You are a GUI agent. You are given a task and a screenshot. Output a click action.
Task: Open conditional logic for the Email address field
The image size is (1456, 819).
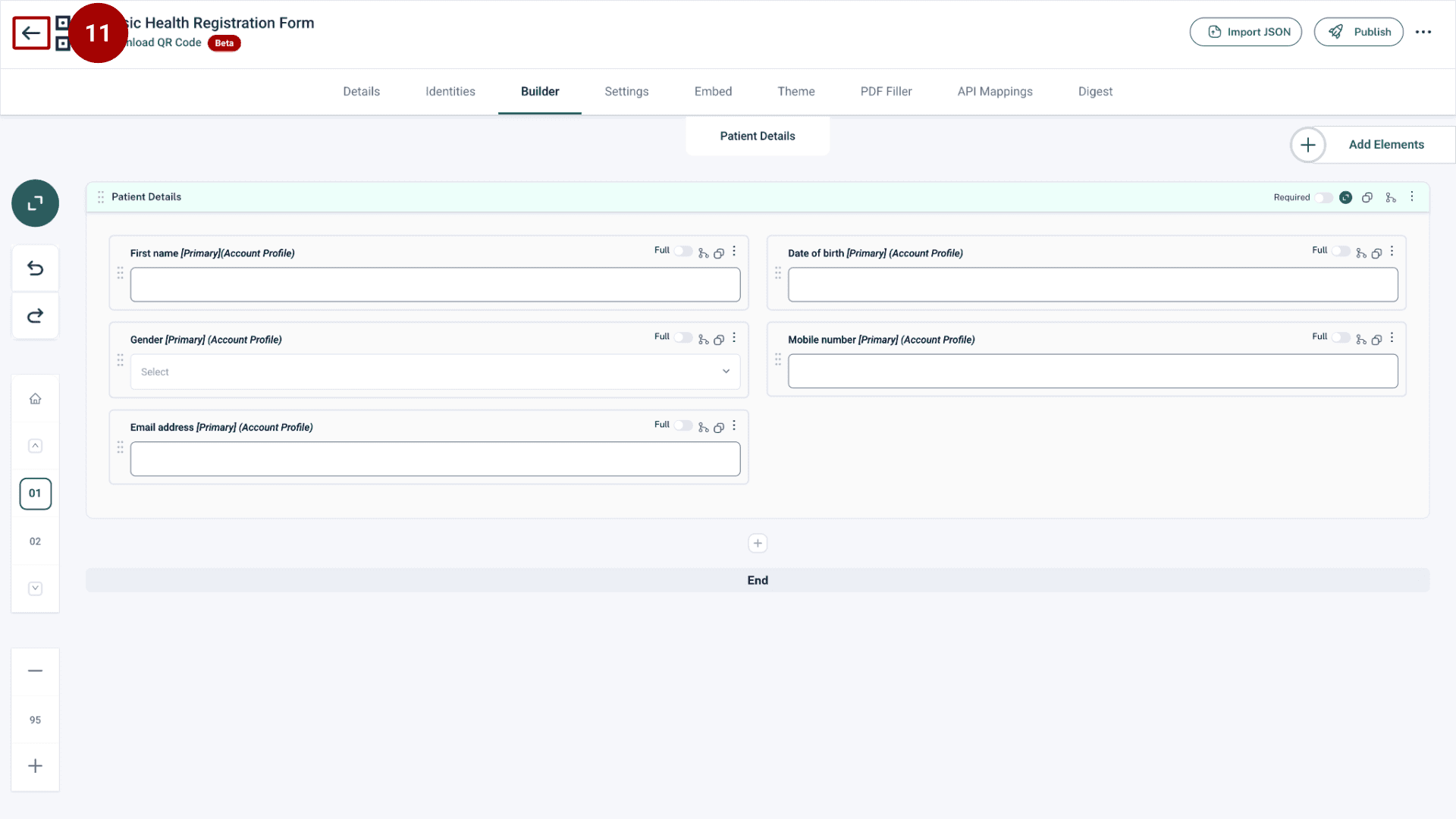pos(703,427)
